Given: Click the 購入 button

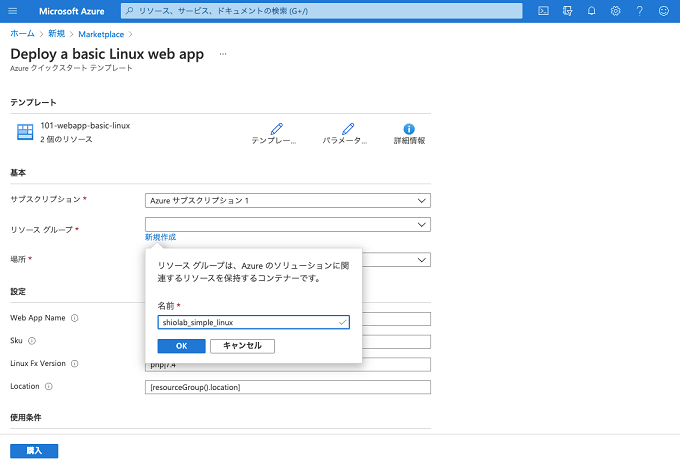Looking at the screenshot, I should point(34,451).
